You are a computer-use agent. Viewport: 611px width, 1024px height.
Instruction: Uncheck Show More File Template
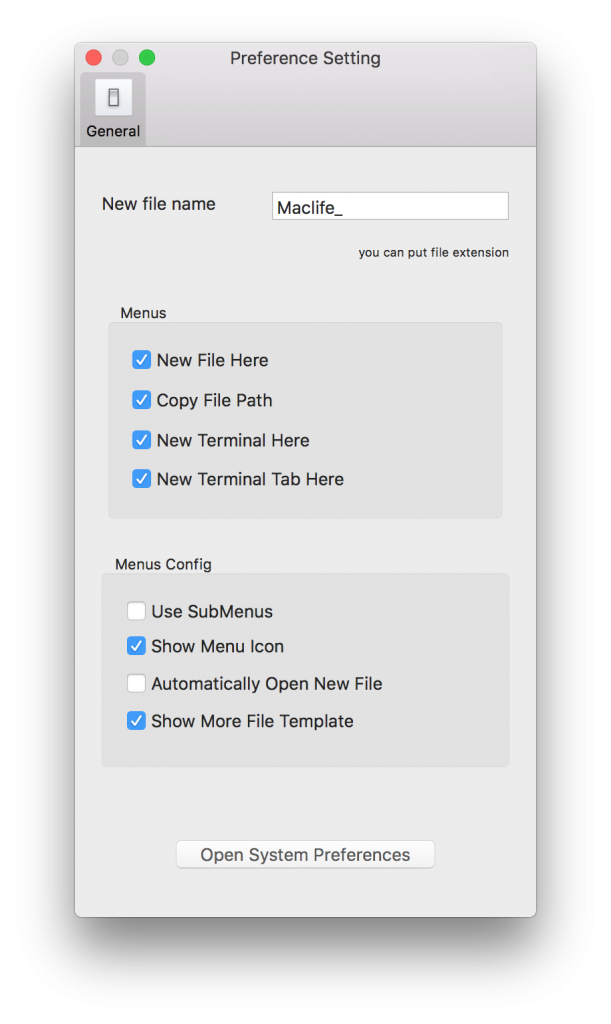(136, 720)
